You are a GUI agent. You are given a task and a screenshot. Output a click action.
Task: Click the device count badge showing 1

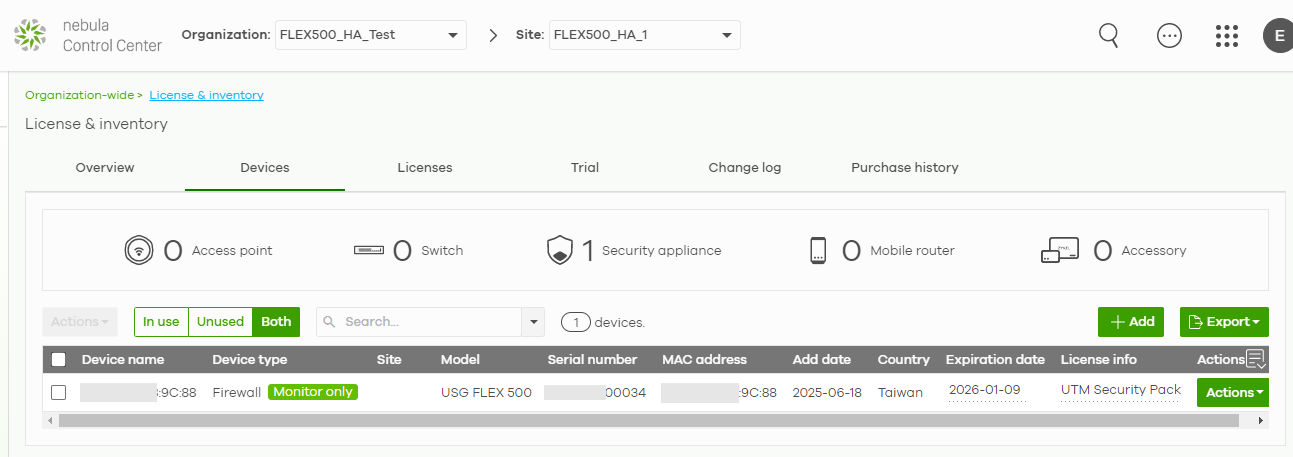click(x=576, y=322)
